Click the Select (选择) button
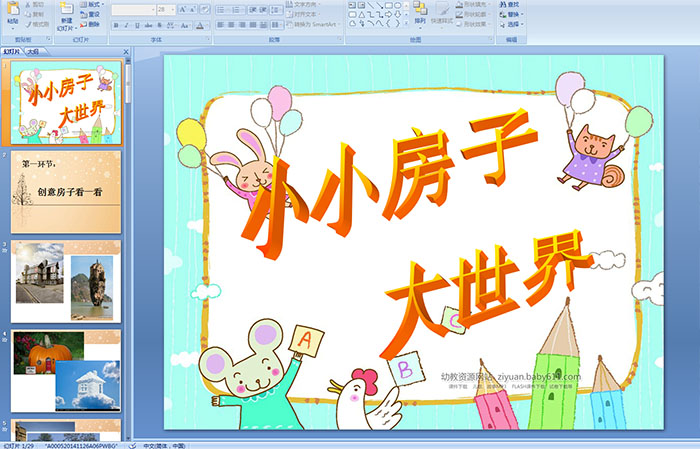Image resolution: width=700 pixels, height=449 pixels. pyautogui.click(x=510, y=24)
